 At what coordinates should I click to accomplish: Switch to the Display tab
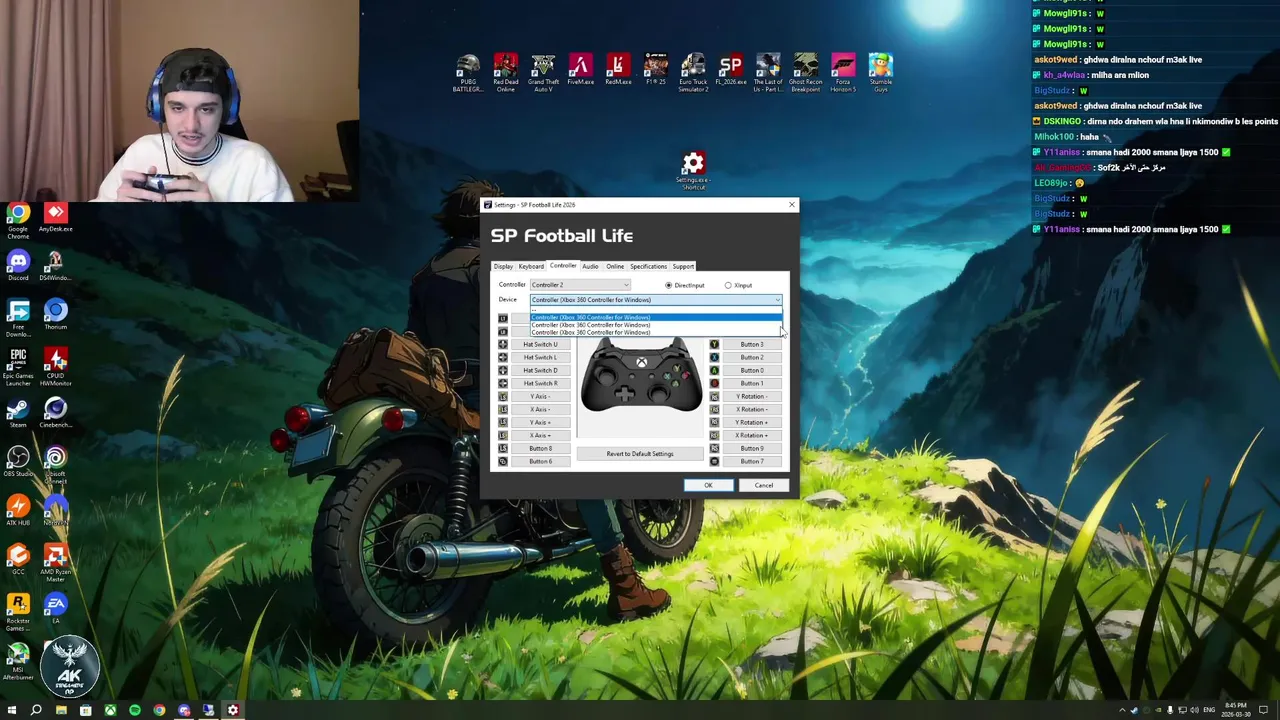pyautogui.click(x=503, y=266)
